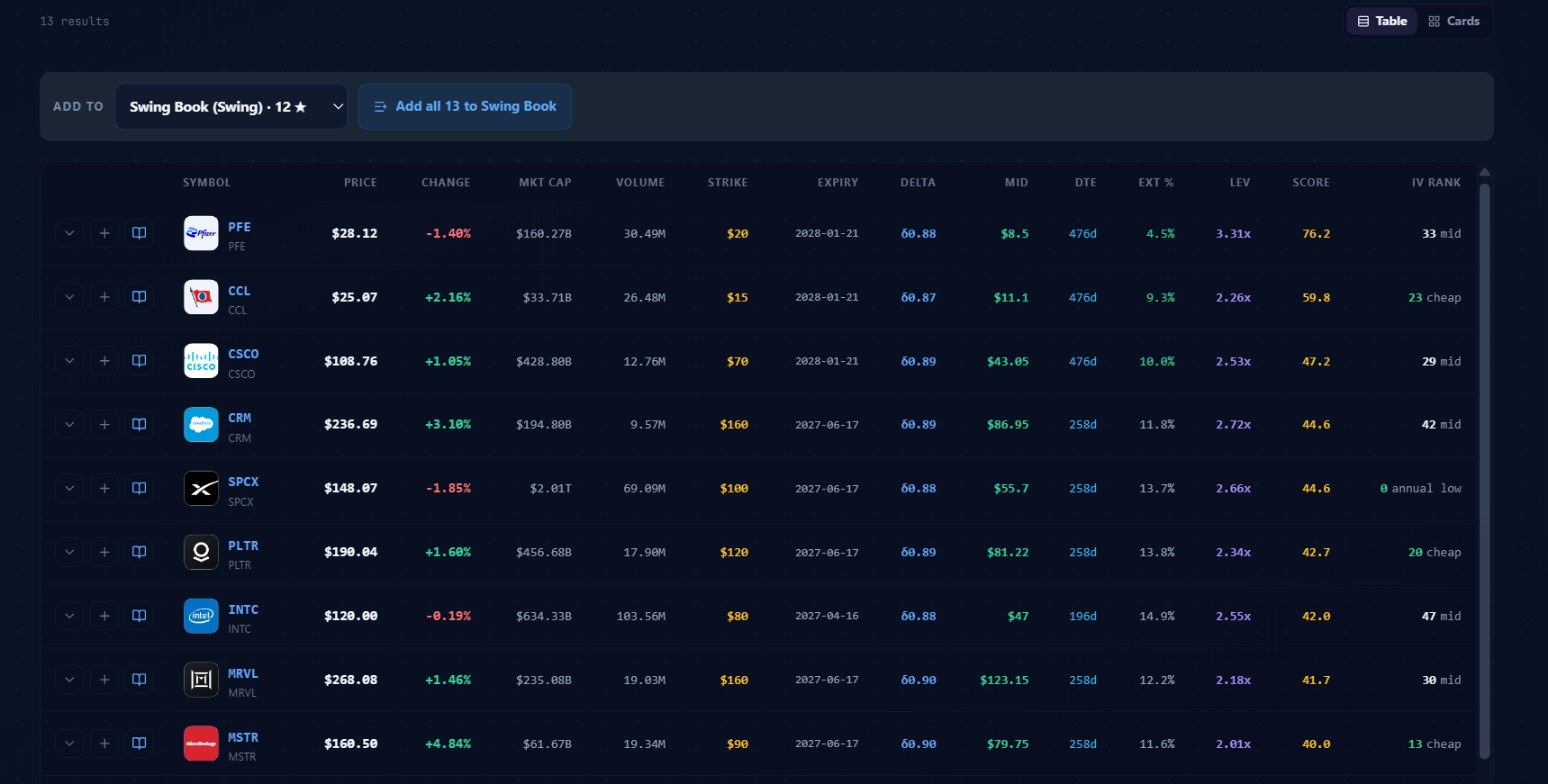Open the MRVL symbol link

tap(243, 674)
